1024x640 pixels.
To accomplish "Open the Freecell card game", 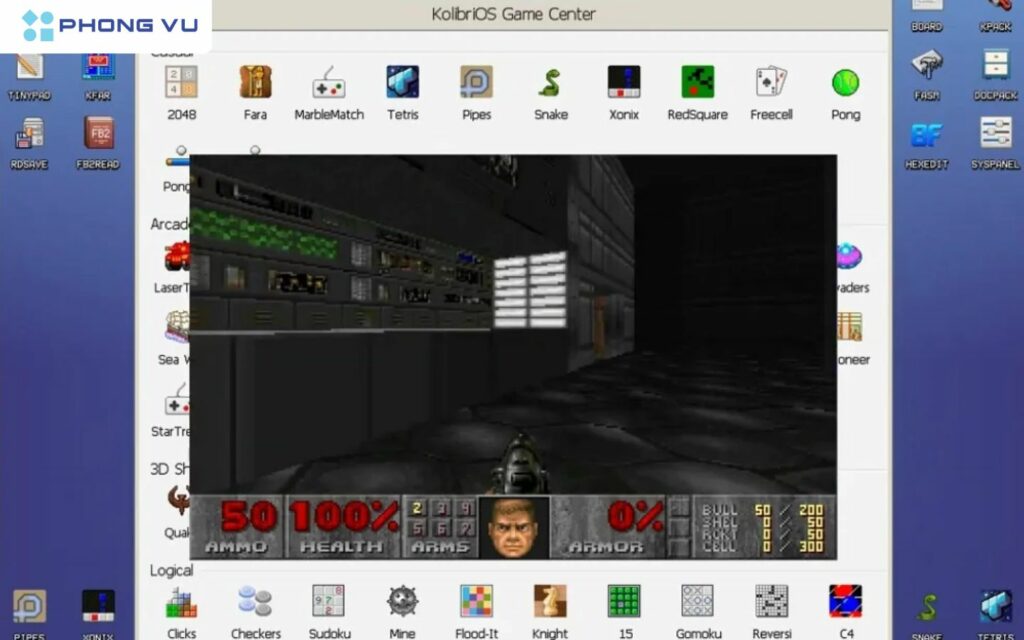I will click(x=771, y=82).
